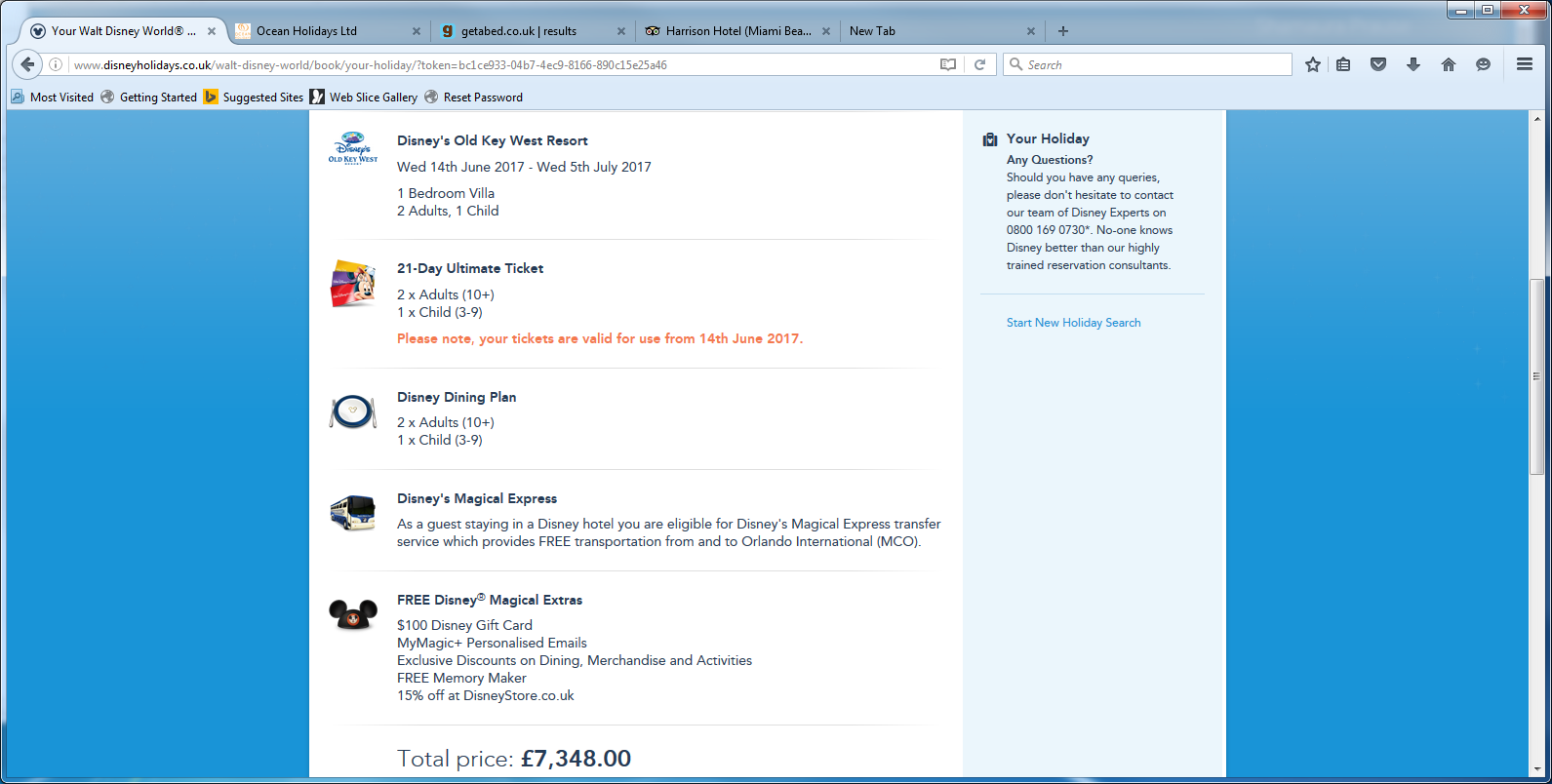
Task: Show bookmarks list icon
Action: (x=1343, y=64)
